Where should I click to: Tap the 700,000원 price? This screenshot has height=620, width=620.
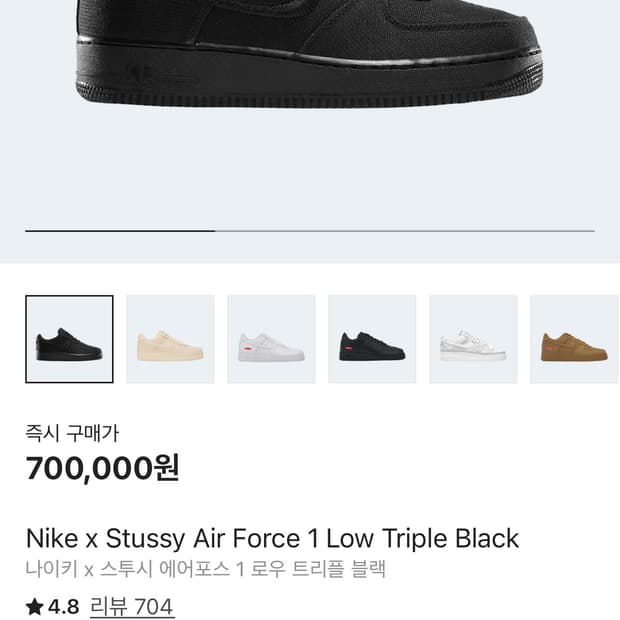pos(102,468)
